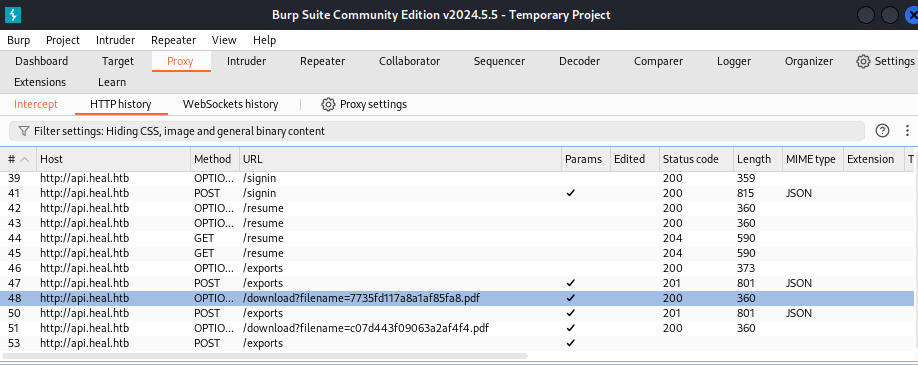Open WebSockets history tab
The height and width of the screenshot is (365, 918).
click(x=230, y=105)
